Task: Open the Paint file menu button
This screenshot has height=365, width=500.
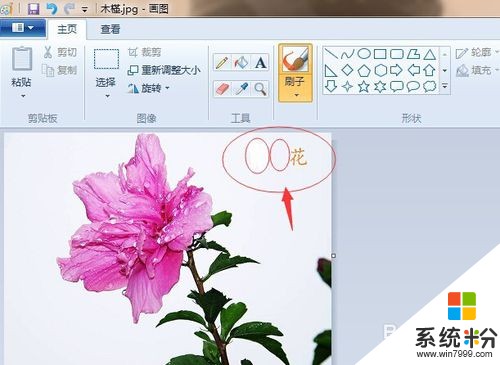Action: click(23, 27)
